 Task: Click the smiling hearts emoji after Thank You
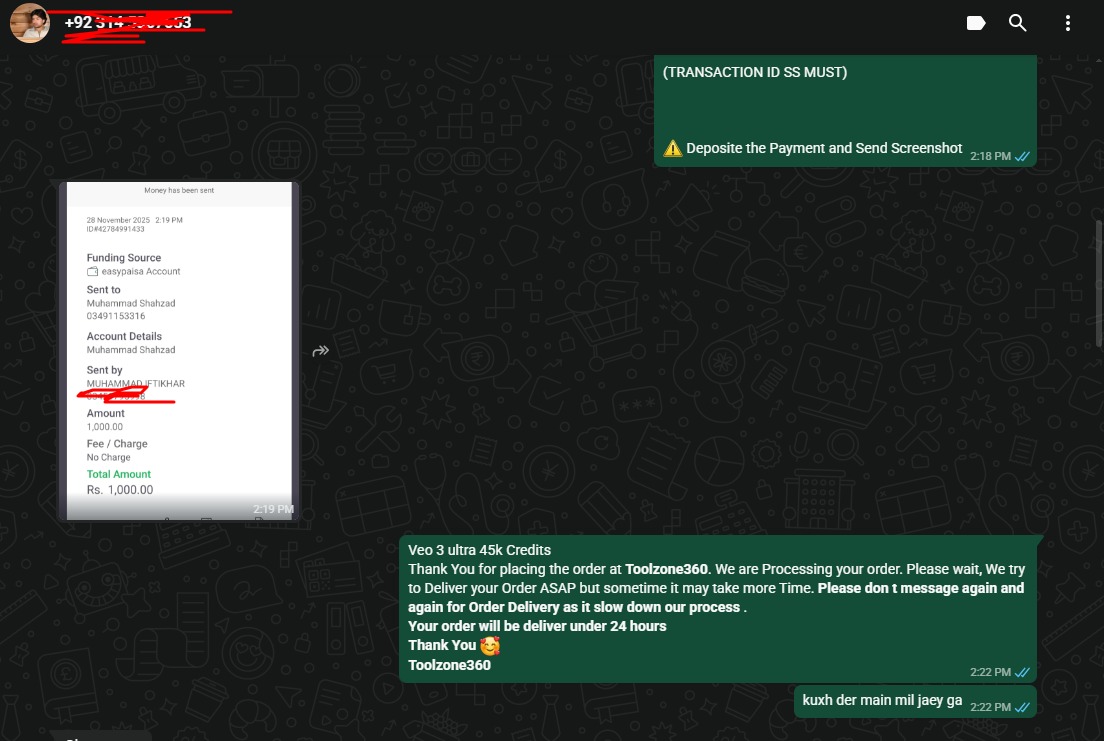[x=490, y=646]
